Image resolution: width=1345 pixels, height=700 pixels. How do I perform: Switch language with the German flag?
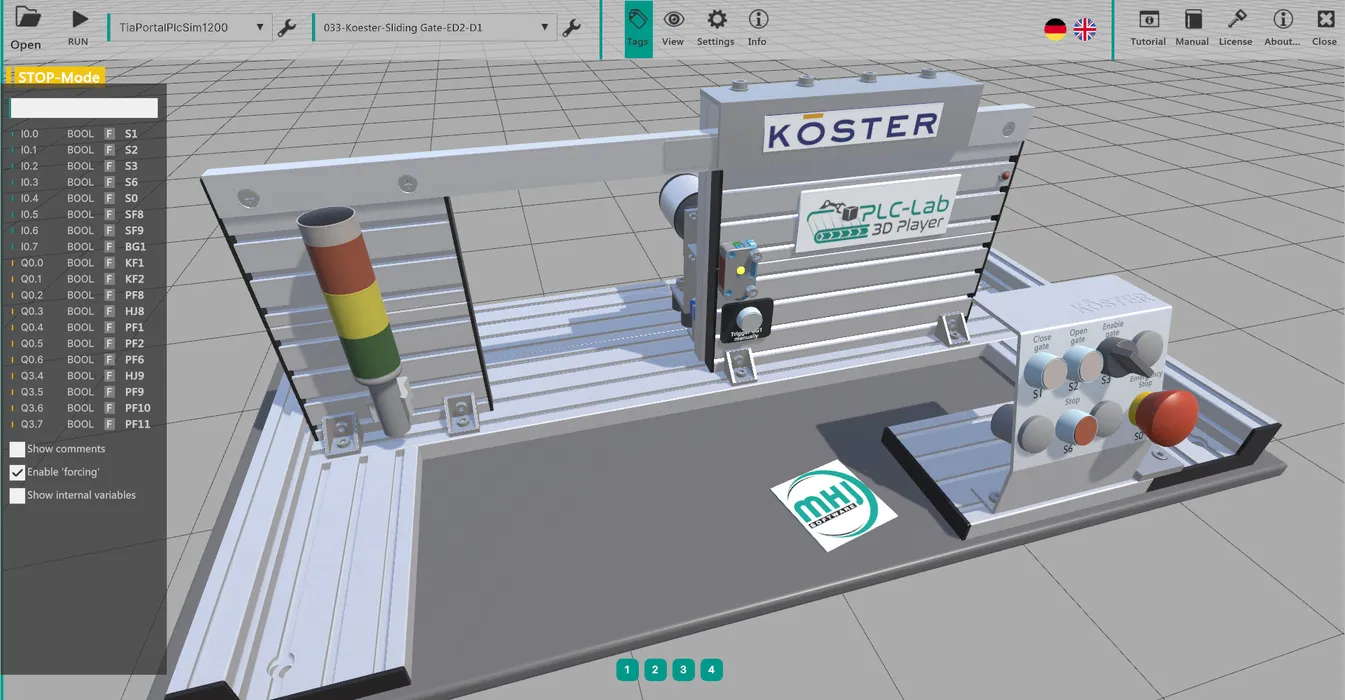click(1055, 29)
